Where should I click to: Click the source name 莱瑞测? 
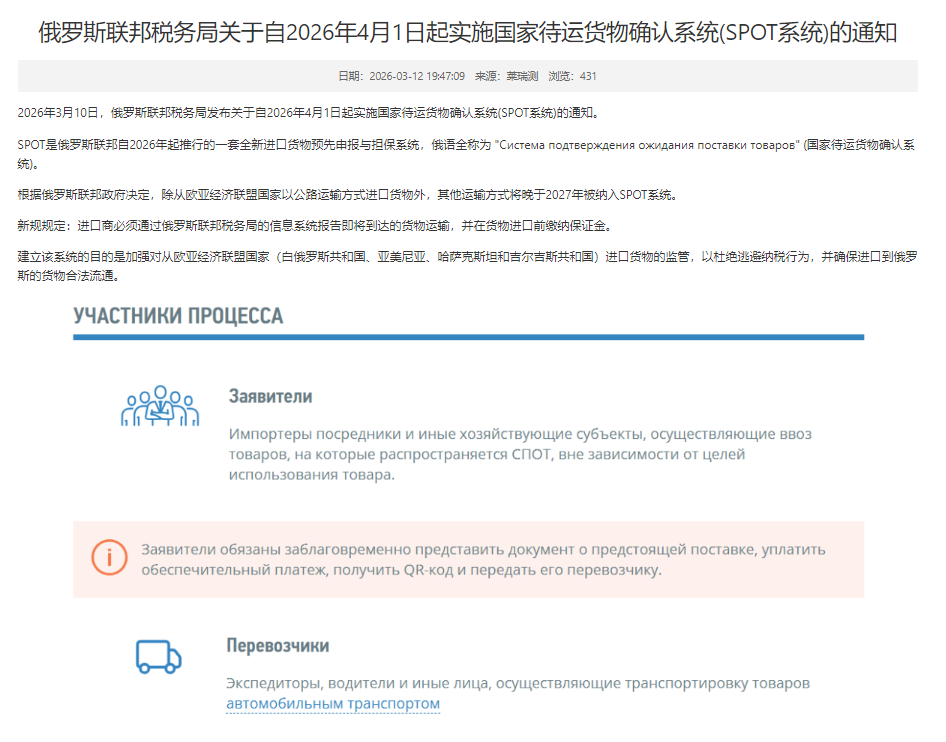pyautogui.click(x=520, y=76)
